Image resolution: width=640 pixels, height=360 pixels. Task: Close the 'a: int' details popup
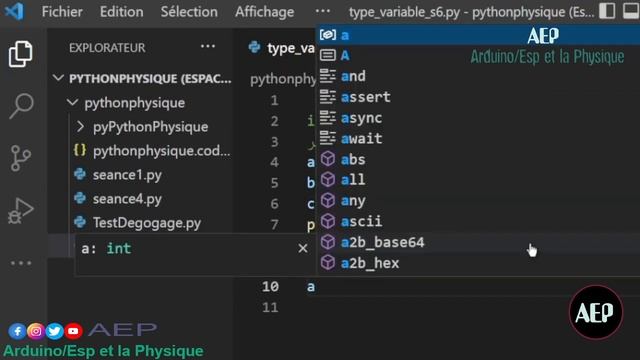(302, 248)
